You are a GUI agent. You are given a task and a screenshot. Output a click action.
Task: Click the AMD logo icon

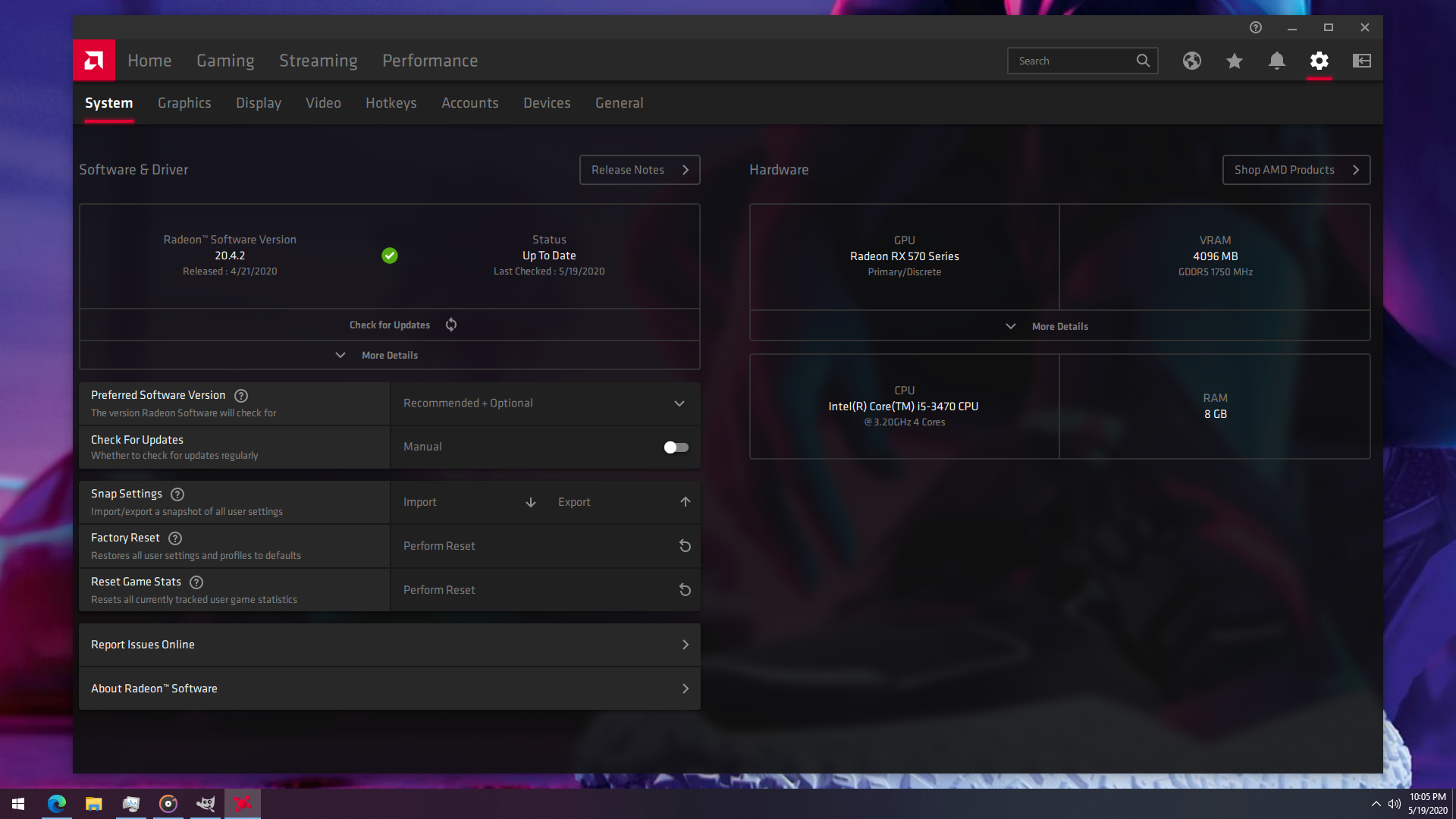[94, 60]
